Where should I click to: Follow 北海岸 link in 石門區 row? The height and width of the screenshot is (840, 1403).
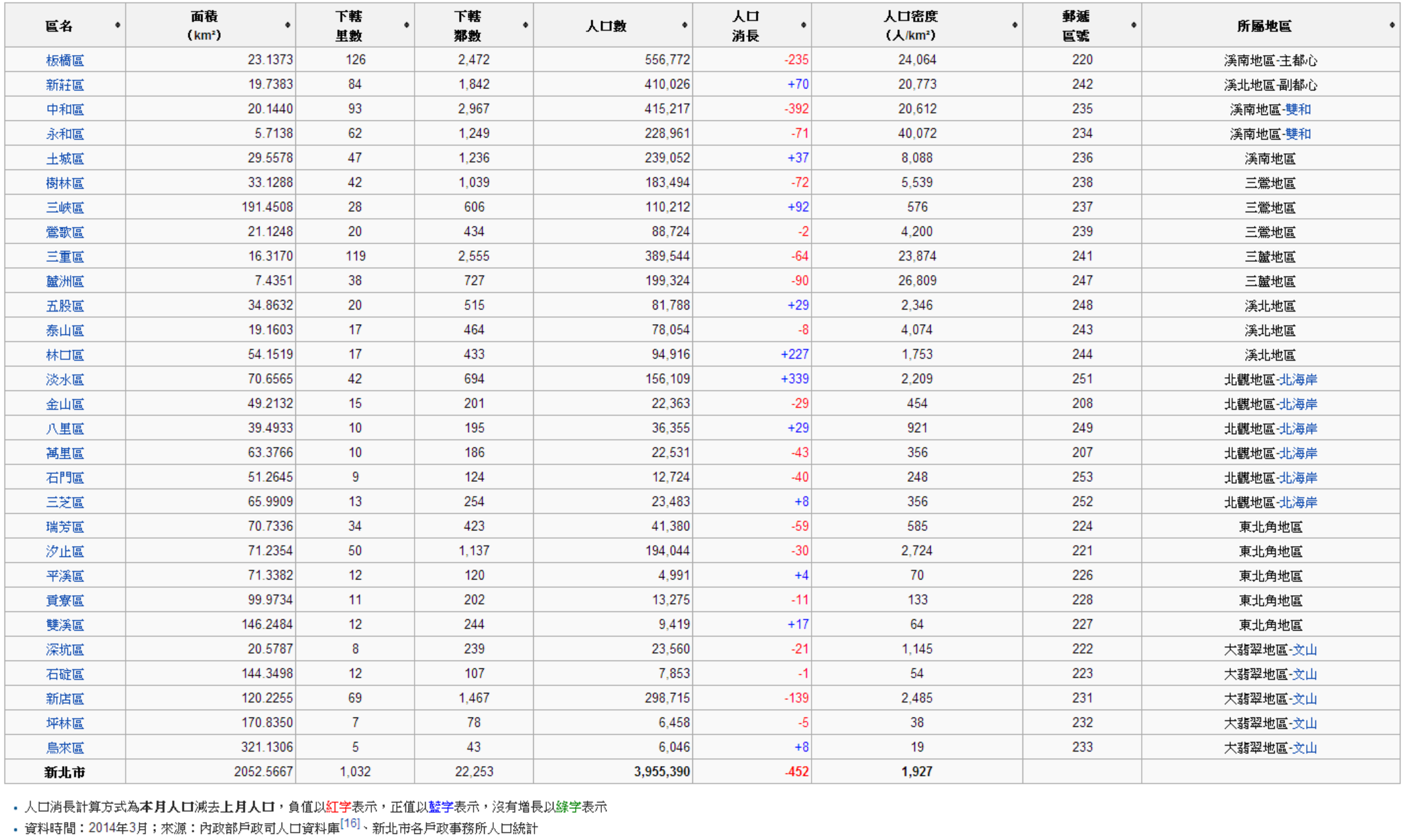click(x=1298, y=477)
